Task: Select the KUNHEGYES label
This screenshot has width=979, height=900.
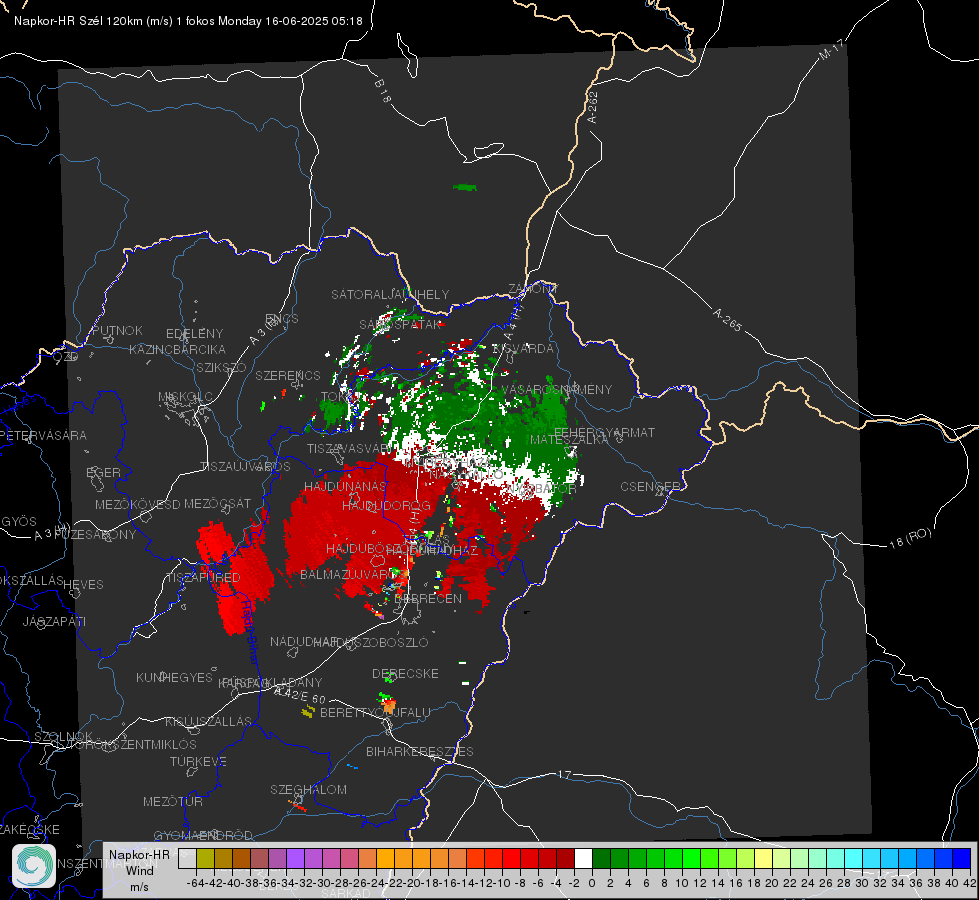Action: [174, 678]
